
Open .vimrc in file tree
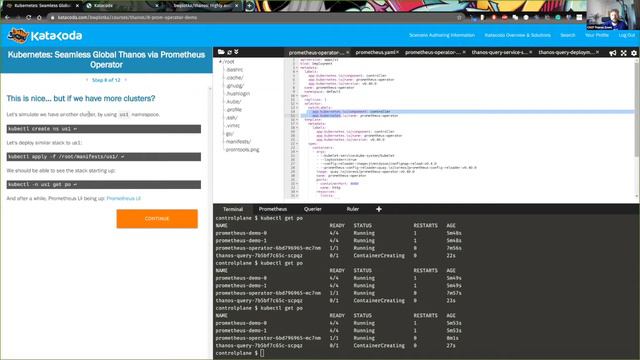(x=233, y=126)
